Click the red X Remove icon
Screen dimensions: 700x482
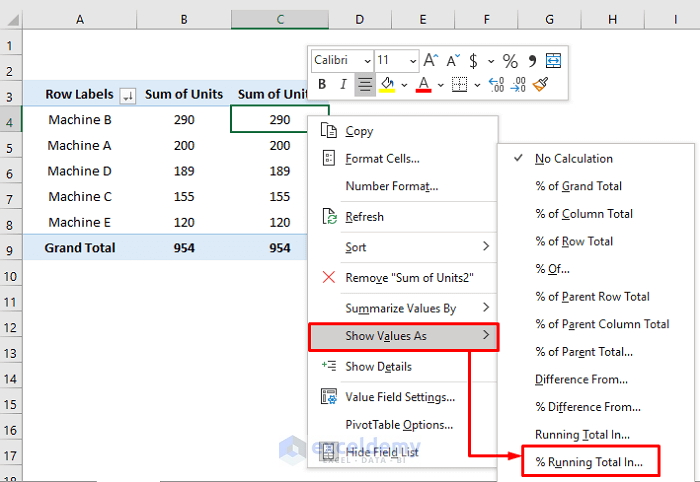[329, 277]
